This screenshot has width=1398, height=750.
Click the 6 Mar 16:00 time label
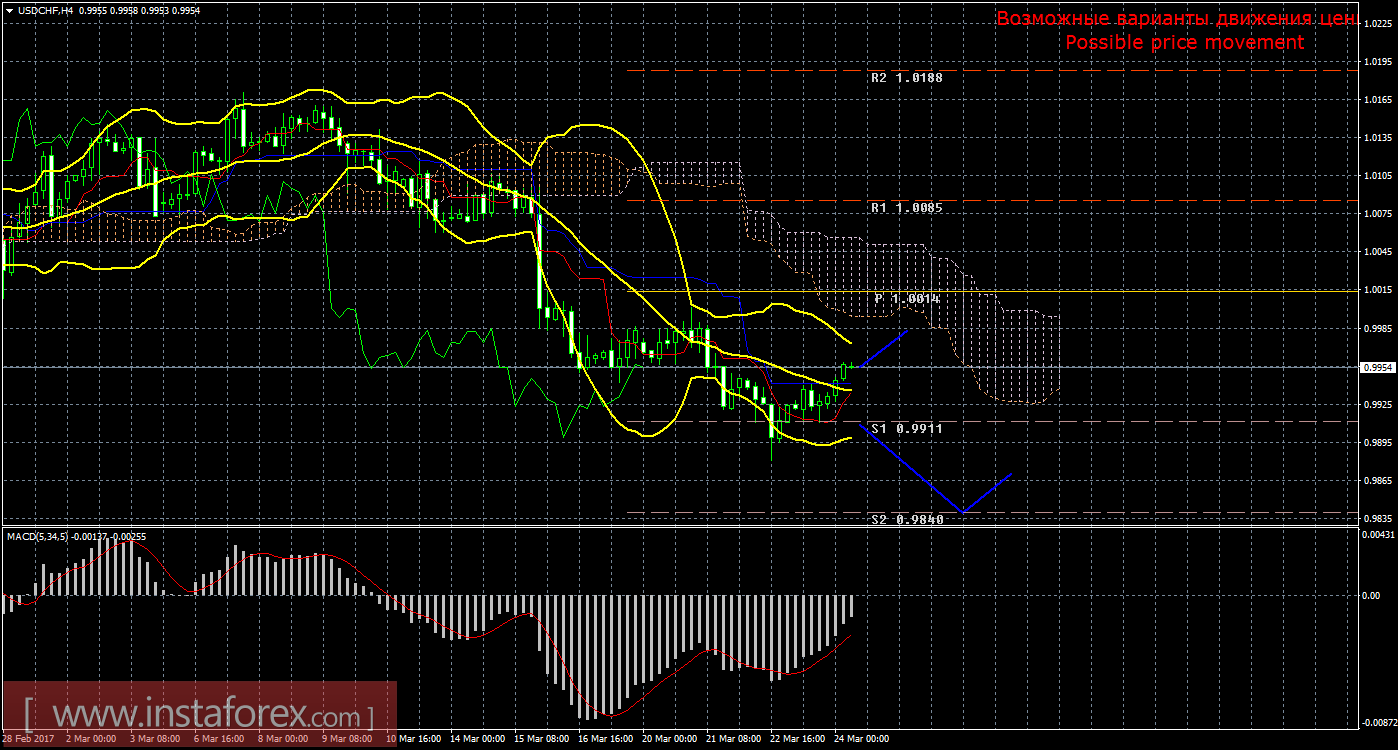tap(219, 738)
